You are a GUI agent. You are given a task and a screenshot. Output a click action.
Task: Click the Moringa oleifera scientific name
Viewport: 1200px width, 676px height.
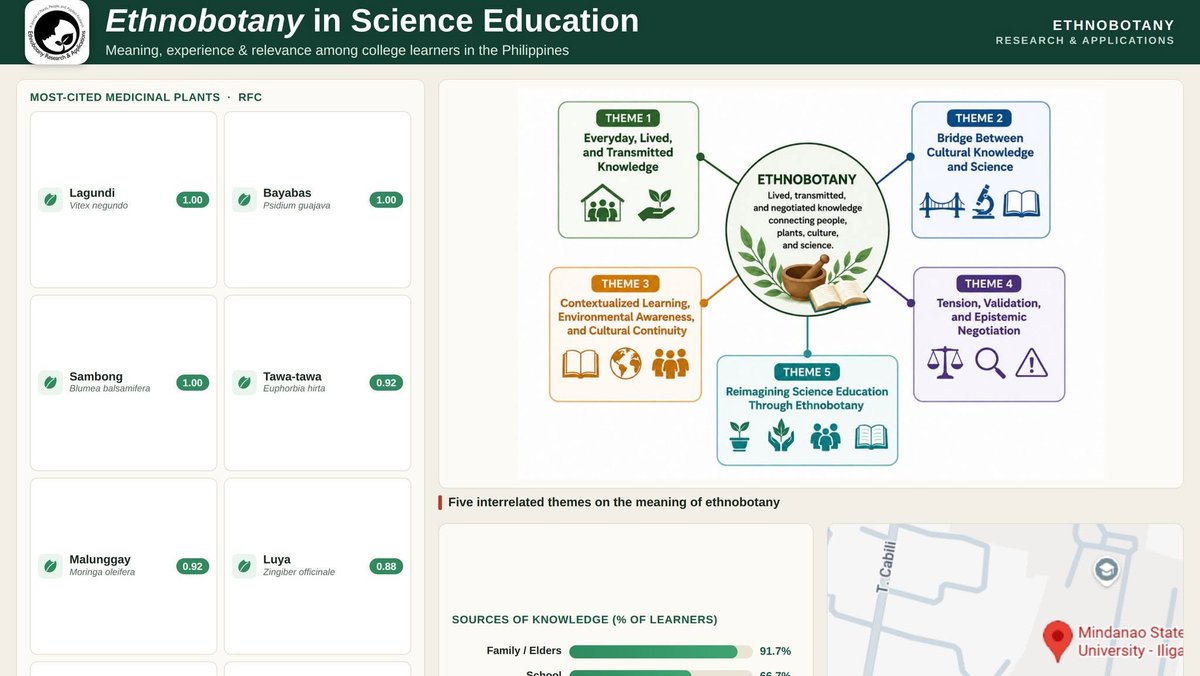click(102, 572)
